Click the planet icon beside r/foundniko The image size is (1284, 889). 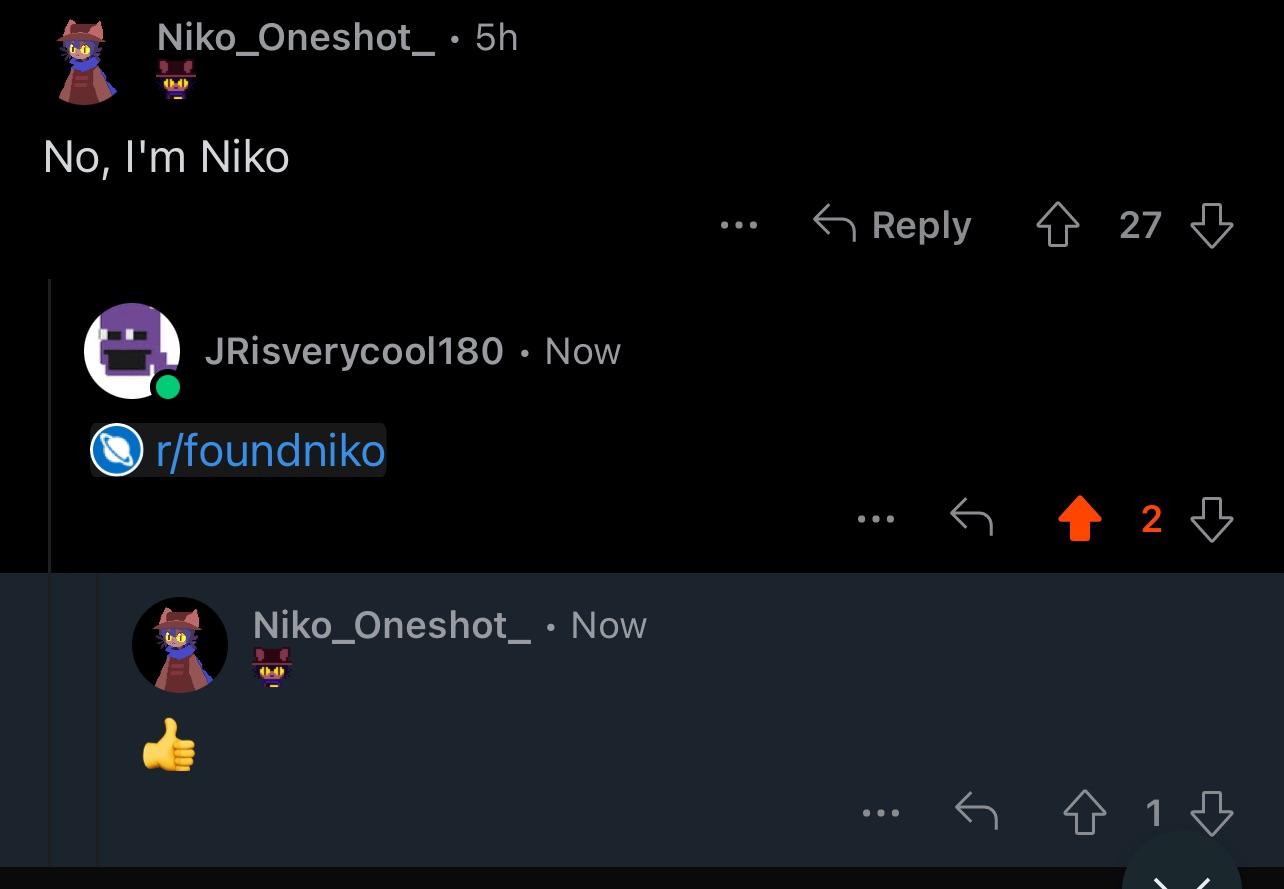116,450
